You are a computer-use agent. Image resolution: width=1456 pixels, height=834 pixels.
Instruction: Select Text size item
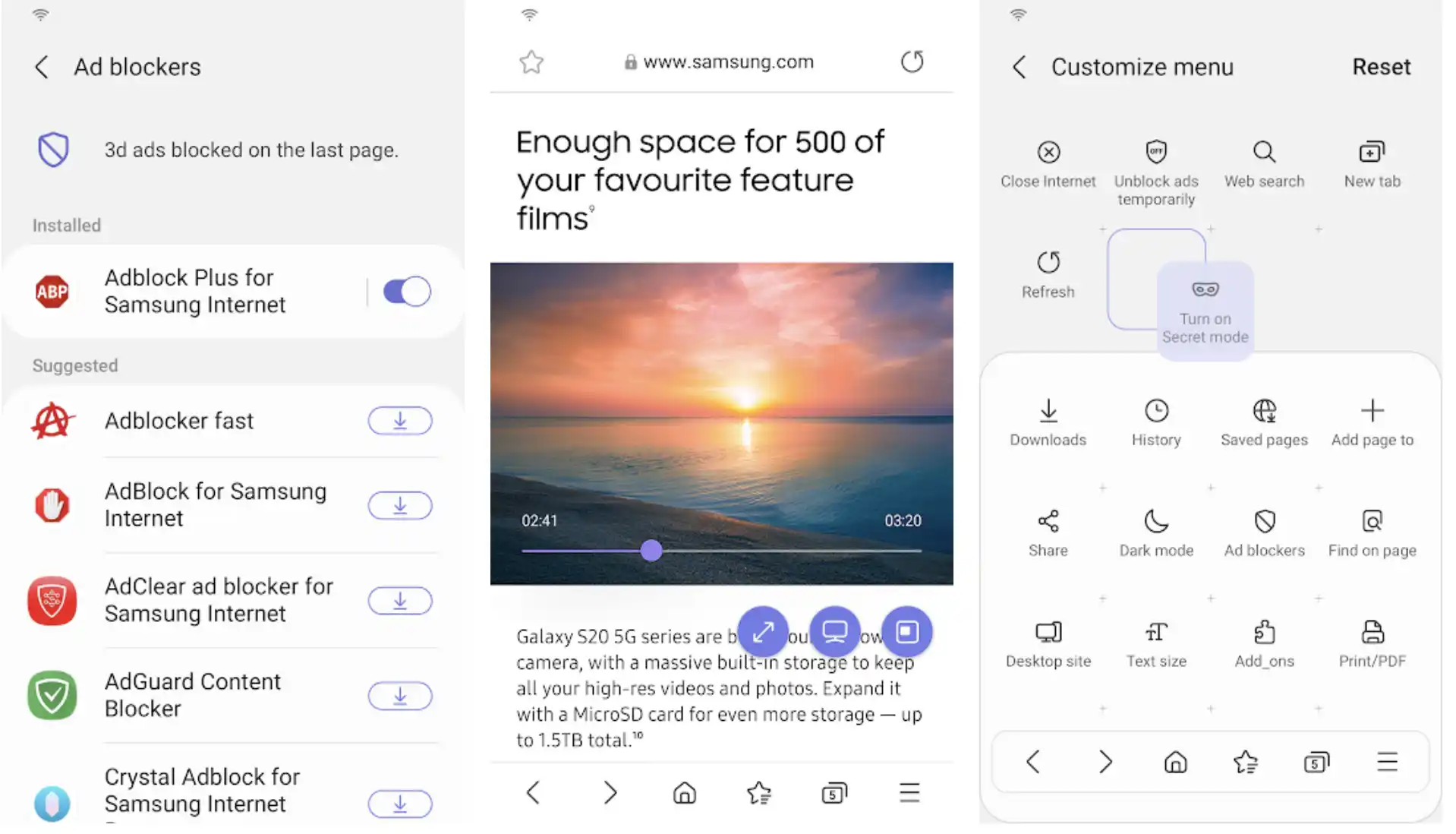1156,644
